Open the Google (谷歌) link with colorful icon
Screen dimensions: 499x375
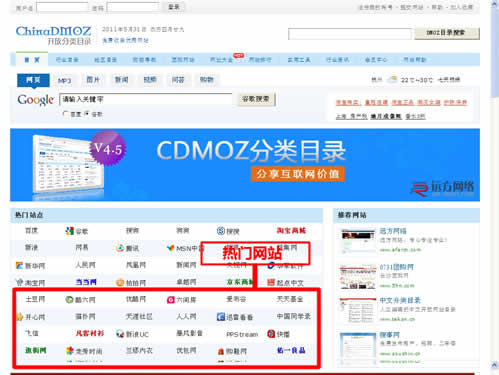[77, 231]
